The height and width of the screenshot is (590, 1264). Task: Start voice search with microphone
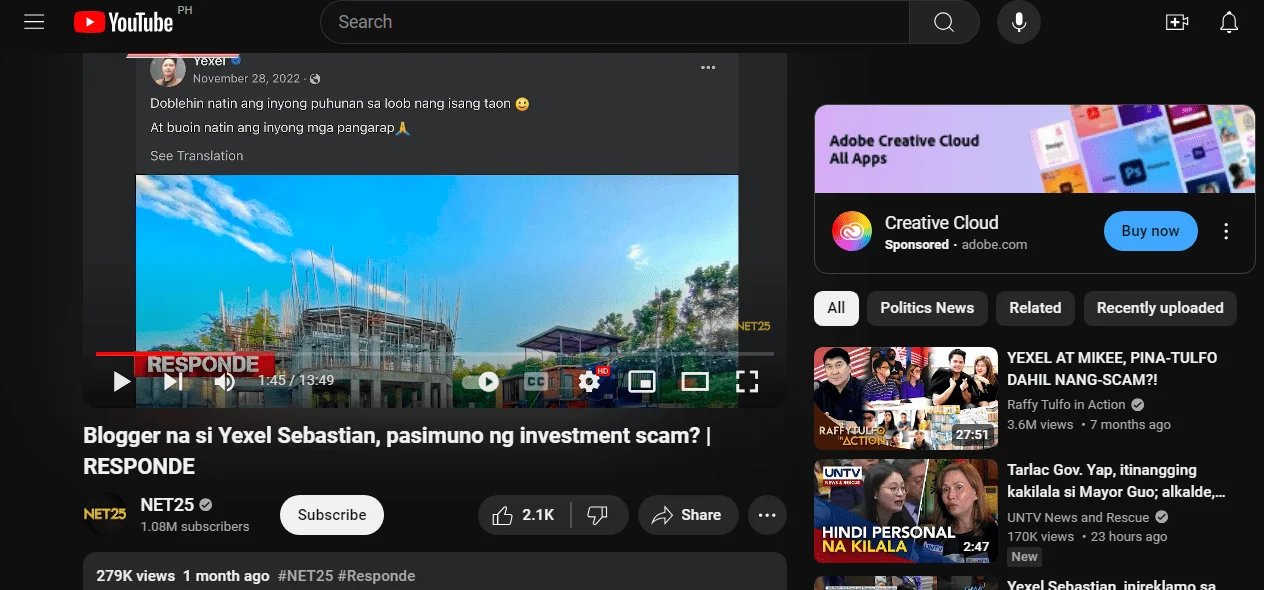click(x=1019, y=22)
